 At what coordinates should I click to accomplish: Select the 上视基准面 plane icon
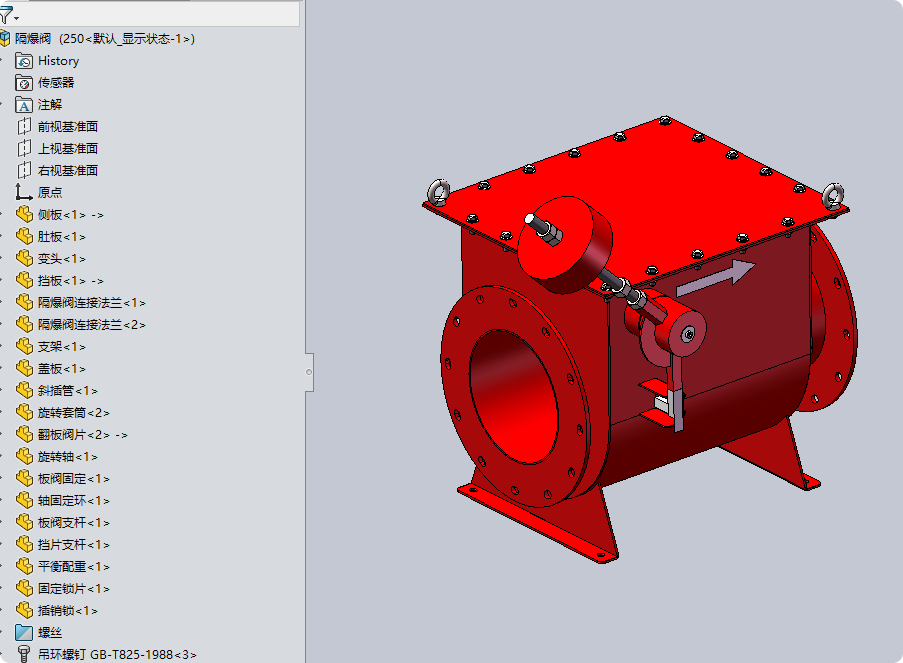point(24,149)
